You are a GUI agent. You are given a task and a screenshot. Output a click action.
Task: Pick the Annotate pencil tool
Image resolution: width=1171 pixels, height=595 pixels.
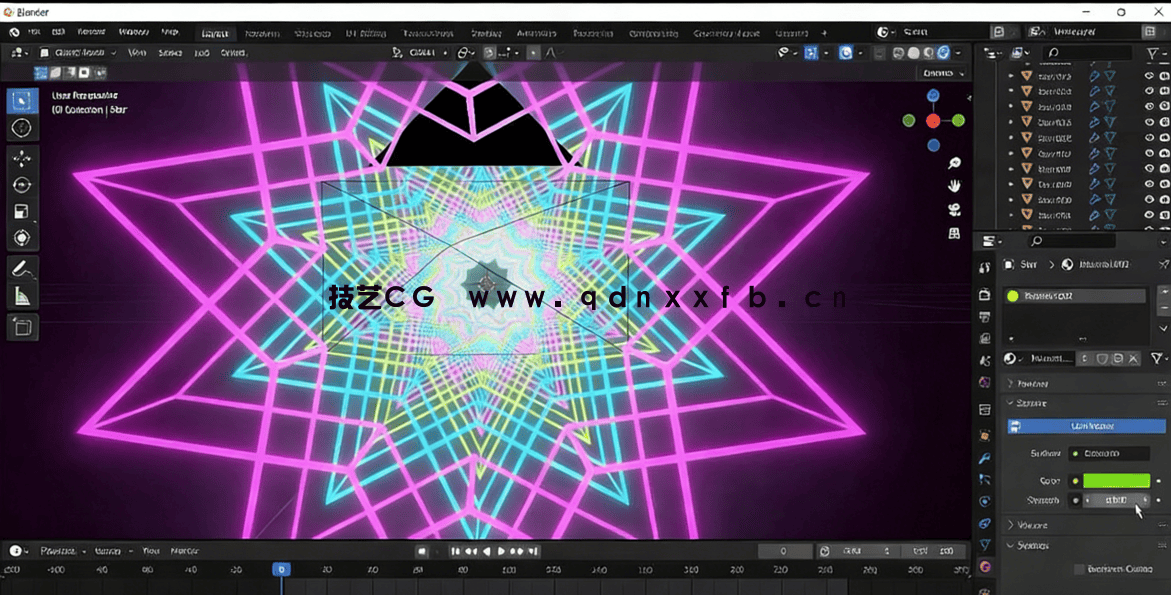(21, 268)
